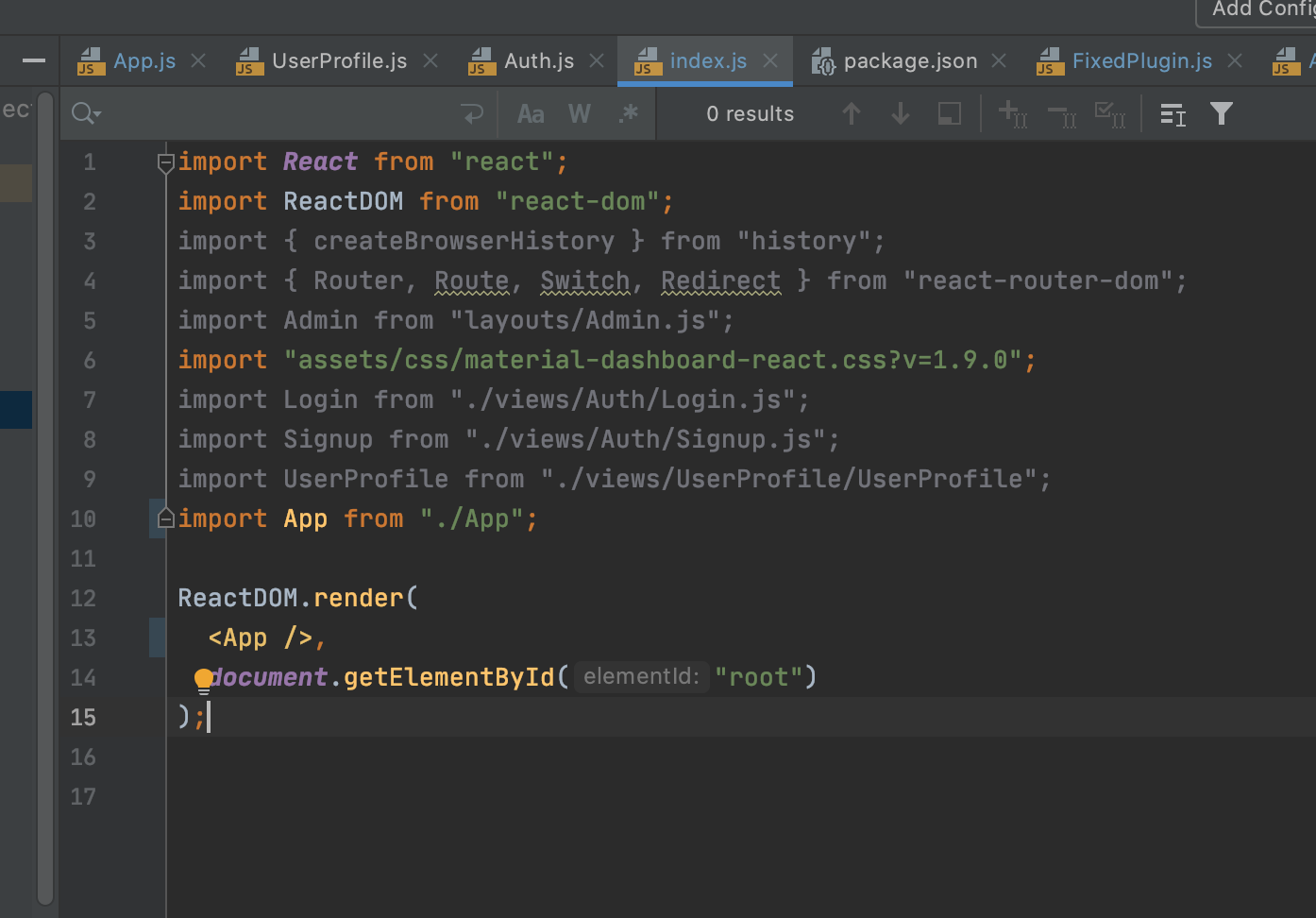1316x918 pixels.
Task: Go to next occurrence arrow
Action: (901, 114)
